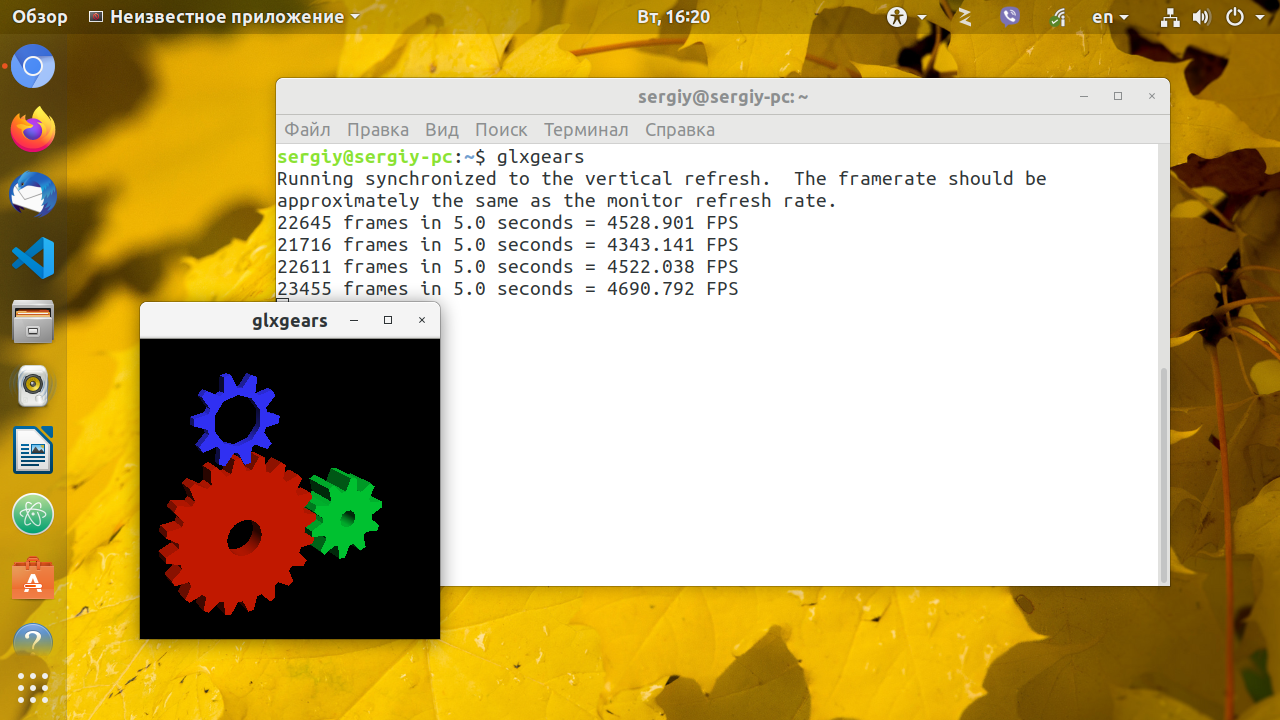
Task: Open the Файл menu in terminal
Action: (x=307, y=130)
